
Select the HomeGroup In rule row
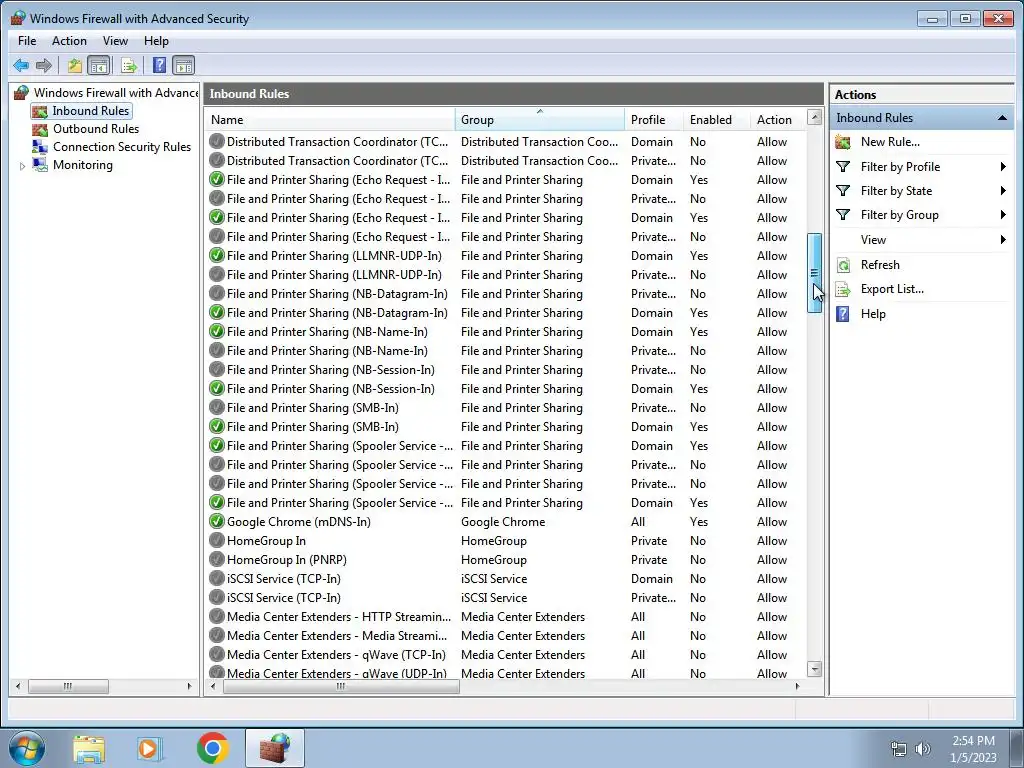point(506,541)
